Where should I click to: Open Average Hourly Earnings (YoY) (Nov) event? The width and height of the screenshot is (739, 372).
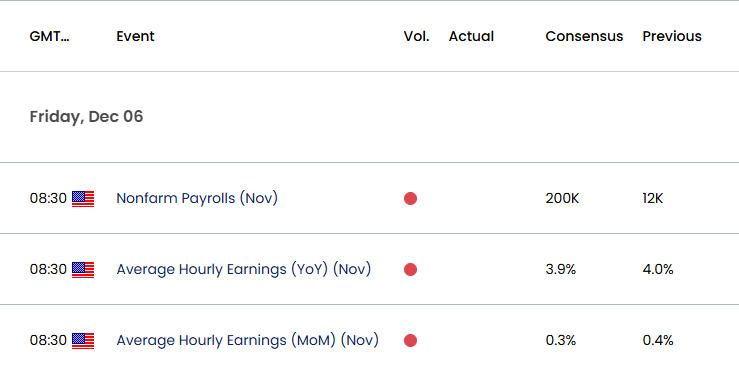coord(244,269)
